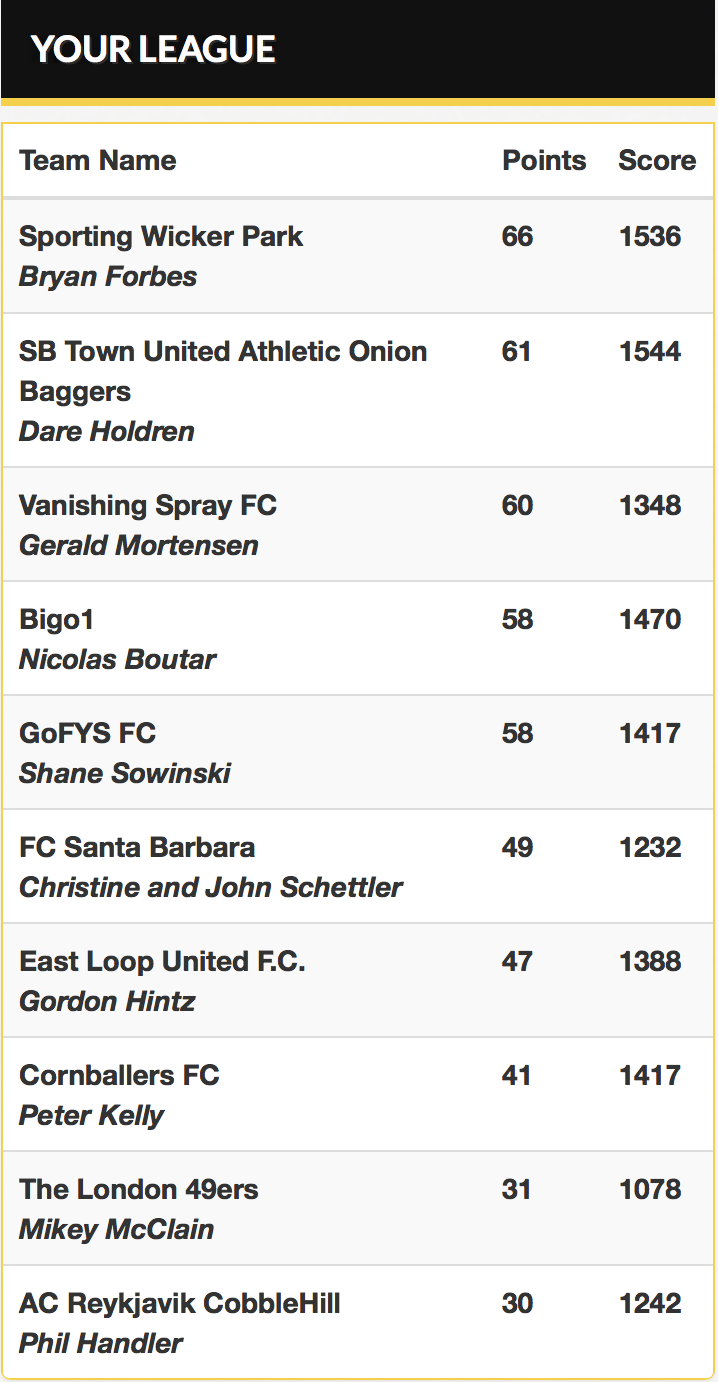
Task: Sort by the Points column header
Action: (x=544, y=160)
